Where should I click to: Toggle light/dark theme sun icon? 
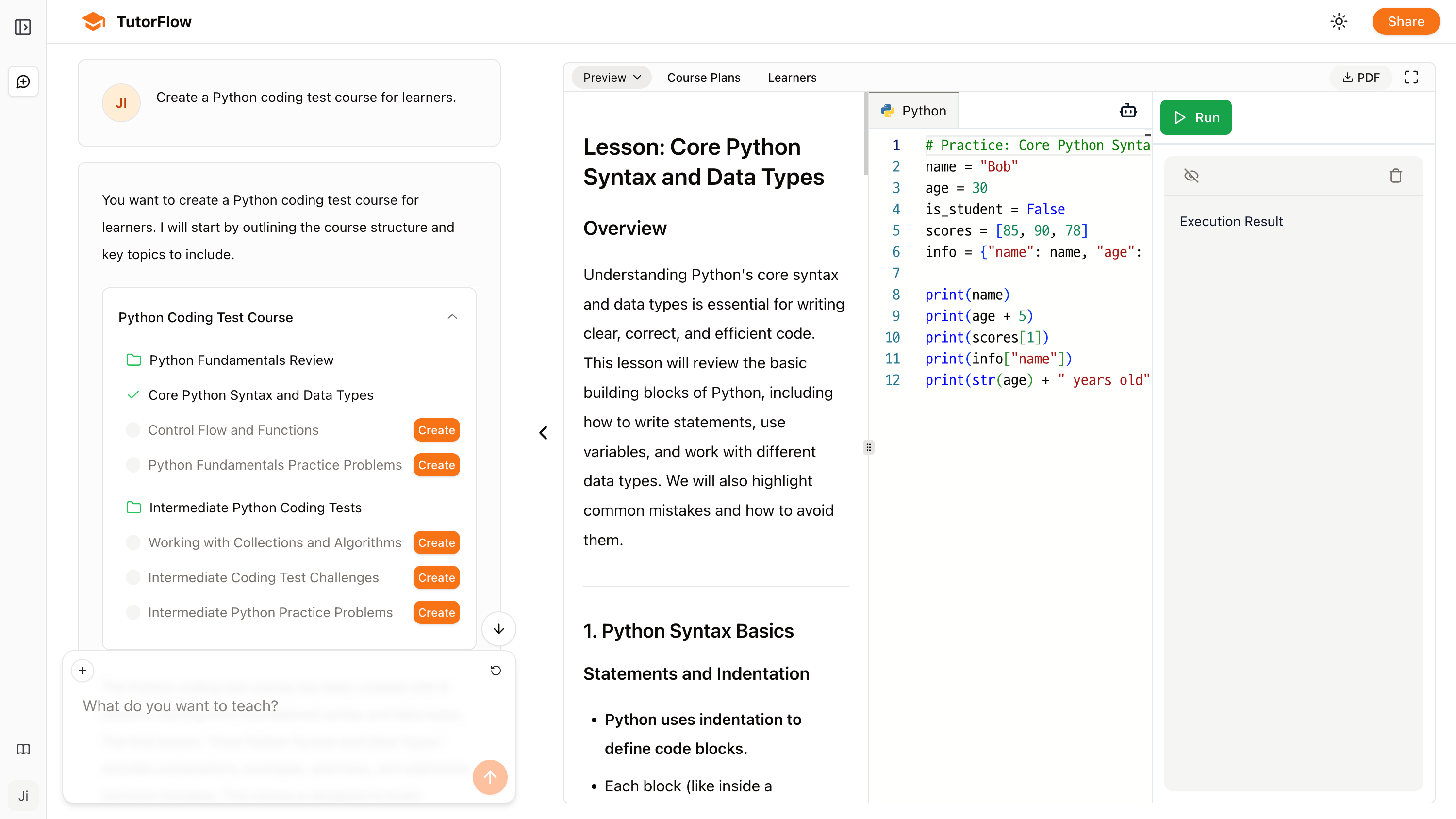pos(1339,21)
